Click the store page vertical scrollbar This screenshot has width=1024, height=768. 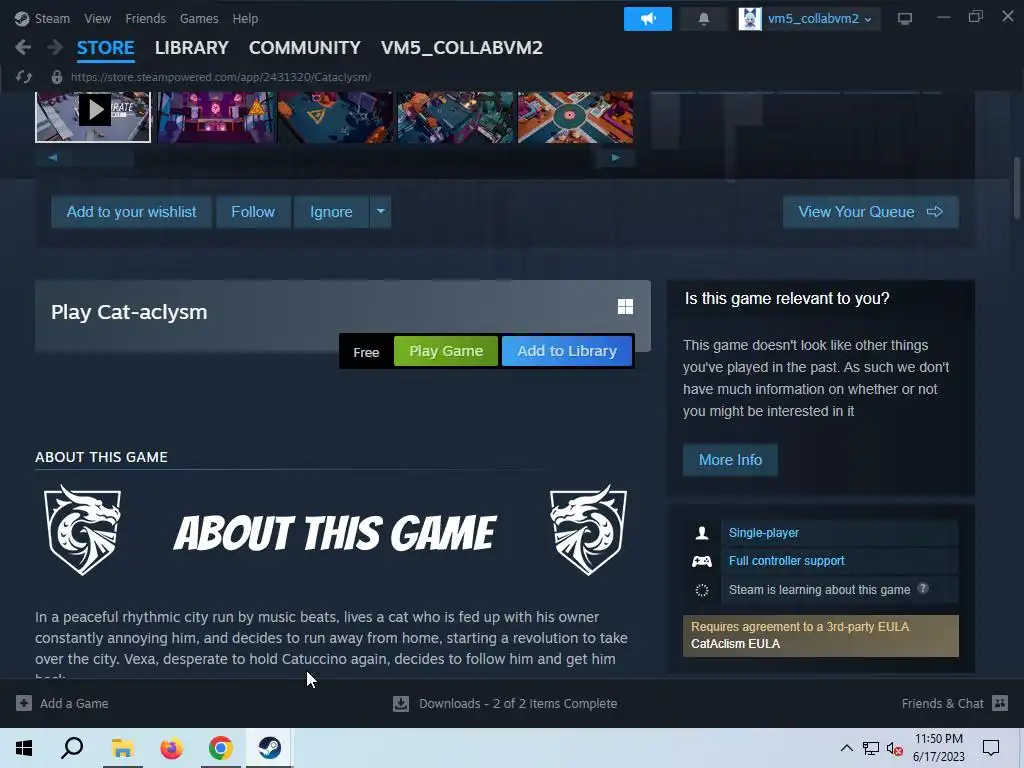[1017, 188]
